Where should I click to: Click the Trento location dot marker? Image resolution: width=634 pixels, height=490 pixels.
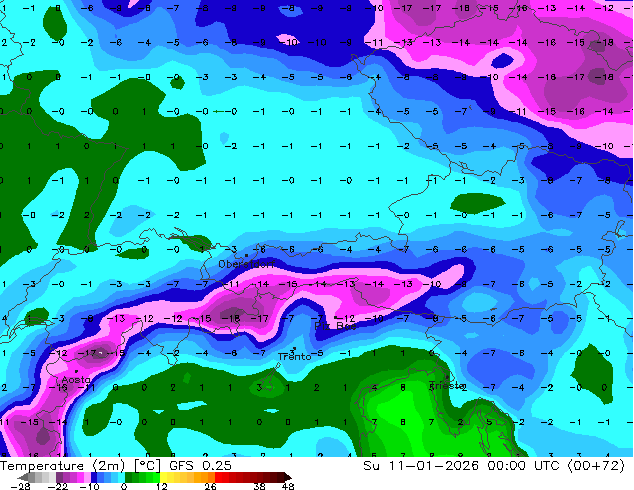click(294, 348)
